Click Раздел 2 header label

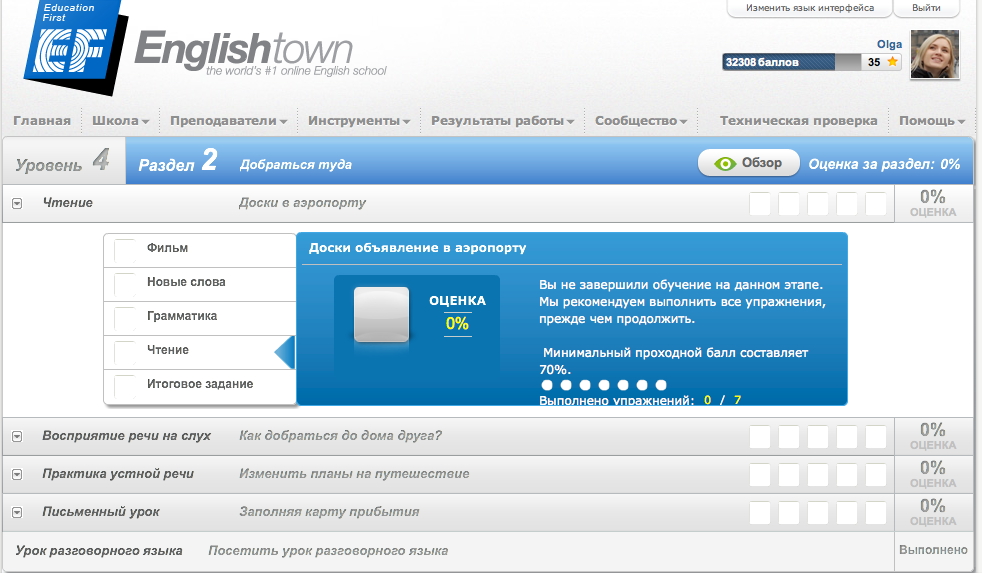178,161
